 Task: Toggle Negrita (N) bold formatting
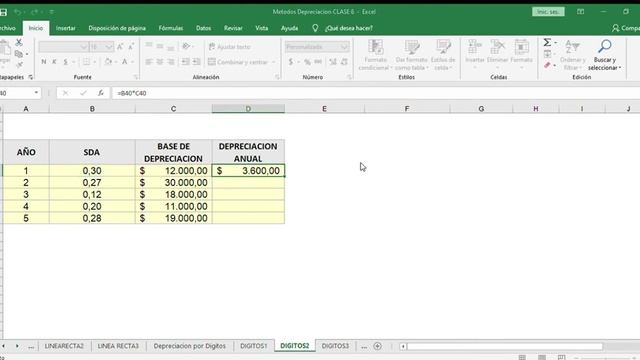pos(44,62)
